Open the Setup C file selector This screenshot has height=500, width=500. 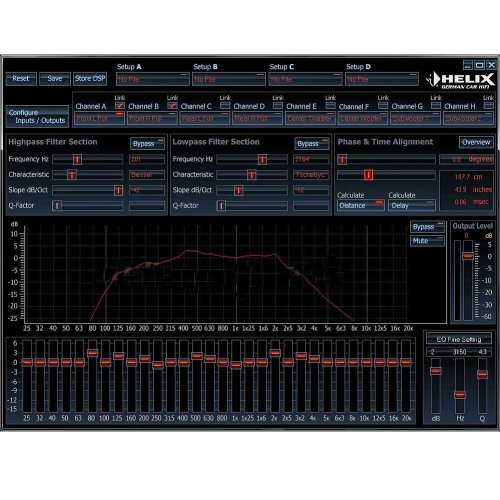tap(305, 79)
